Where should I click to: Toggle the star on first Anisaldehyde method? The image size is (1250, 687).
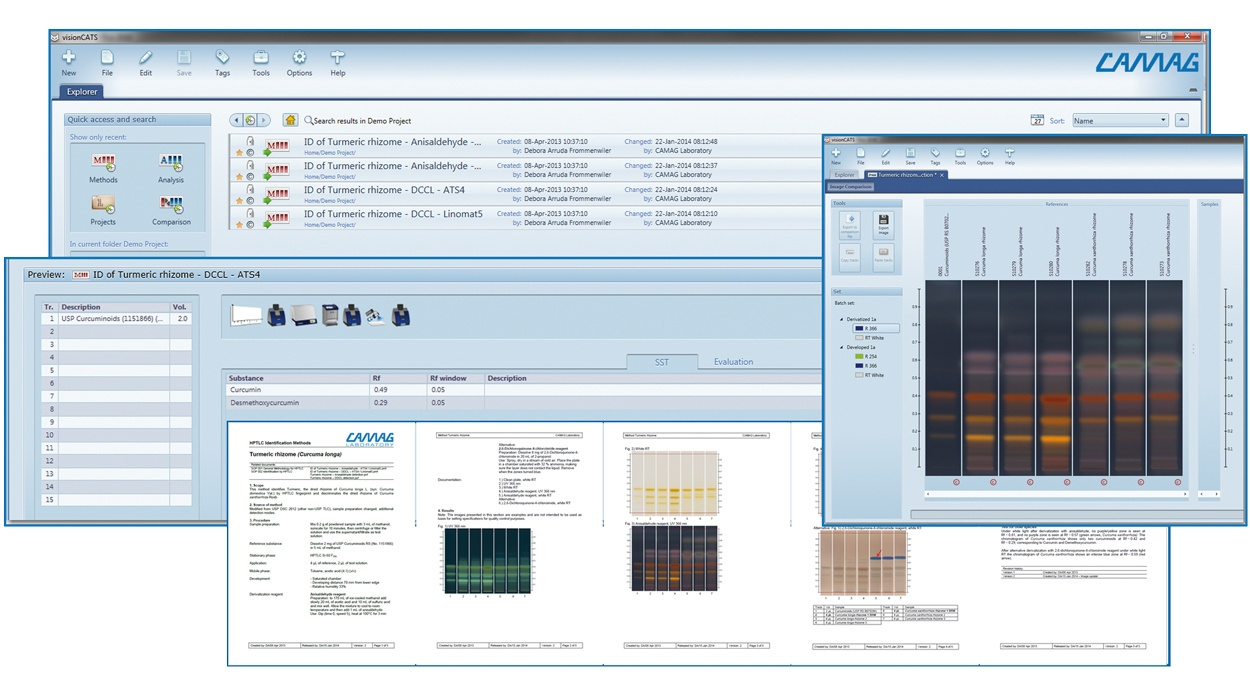[x=238, y=152]
